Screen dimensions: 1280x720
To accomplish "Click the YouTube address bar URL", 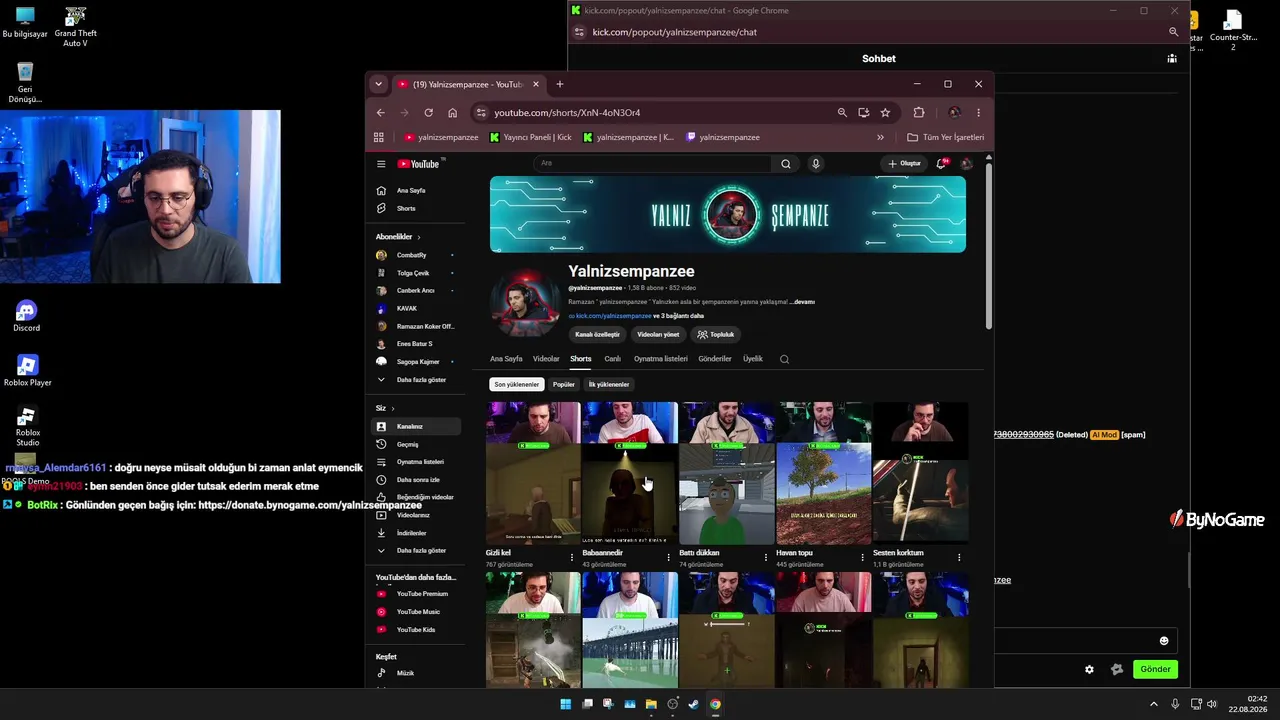I will coord(567,113).
